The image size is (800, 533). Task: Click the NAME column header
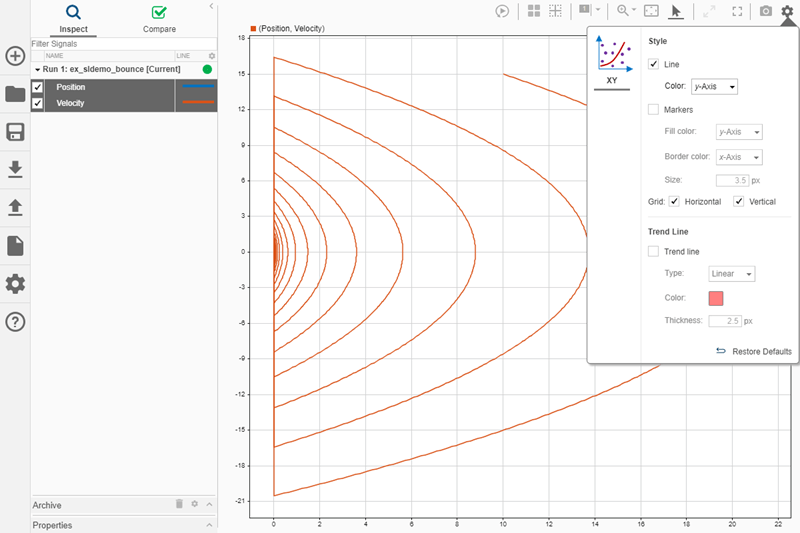point(55,56)
